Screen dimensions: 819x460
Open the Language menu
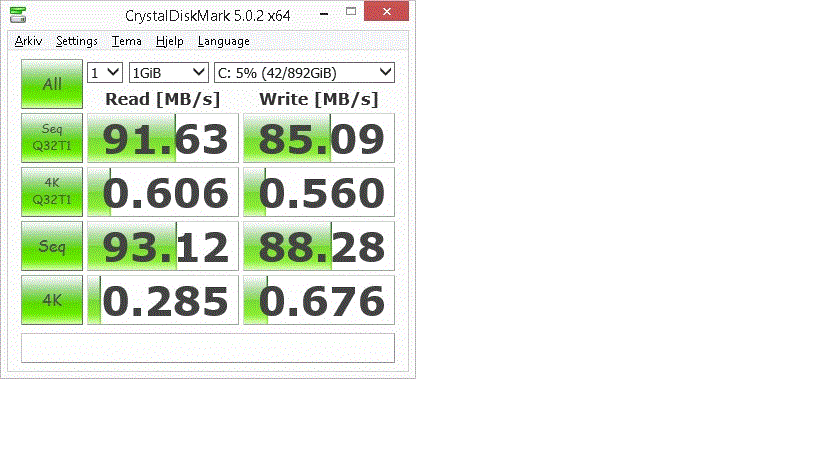point(224,41)
